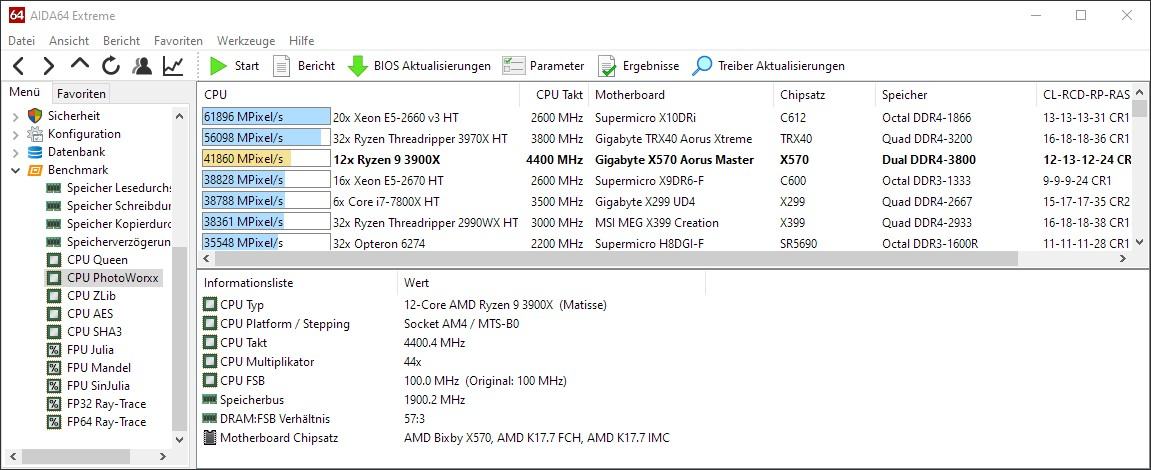Expand the Sicherheit tree node

[15, 116]
